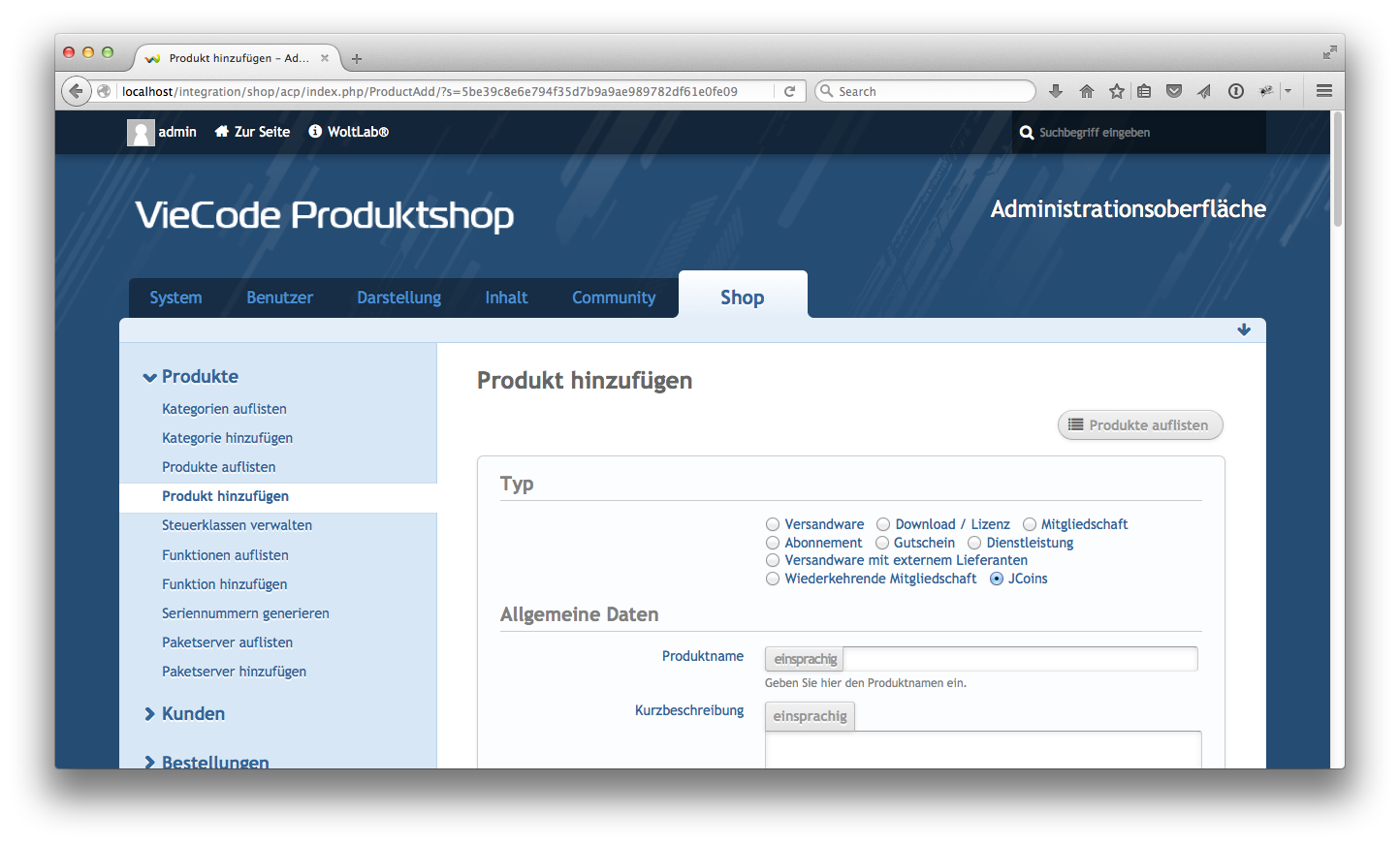Open the Community tab
This screenshot has width=1400, height=845.
614,297
